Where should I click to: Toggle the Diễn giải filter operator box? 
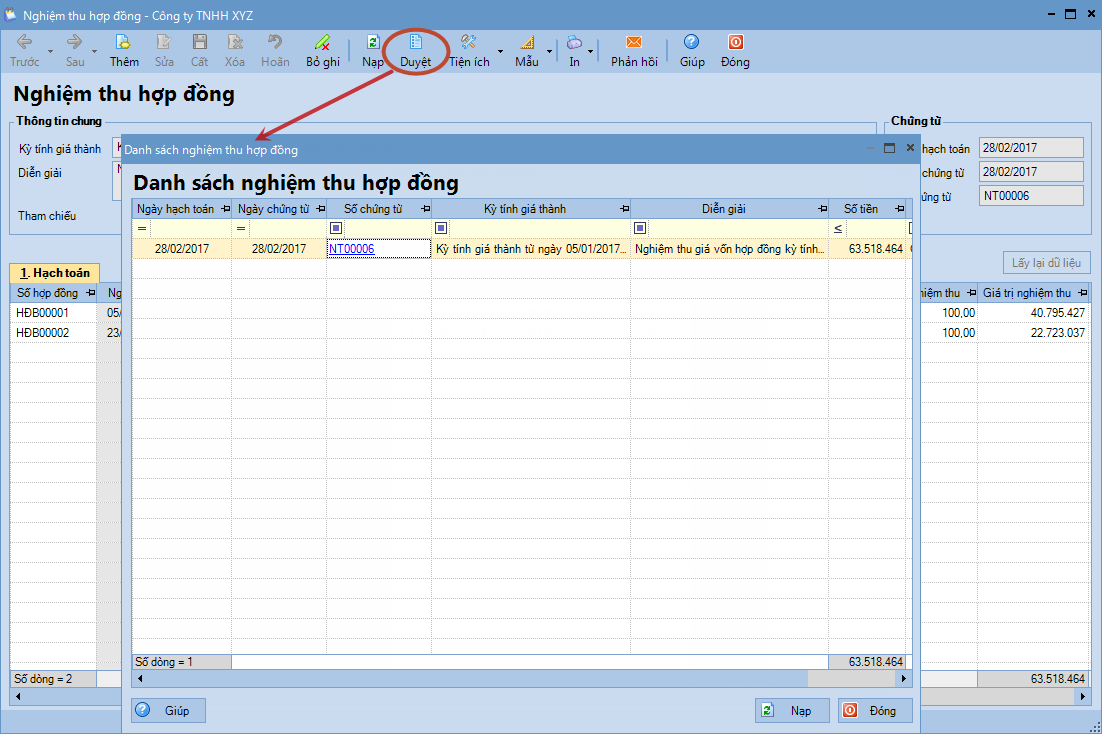tap(640, 228)
